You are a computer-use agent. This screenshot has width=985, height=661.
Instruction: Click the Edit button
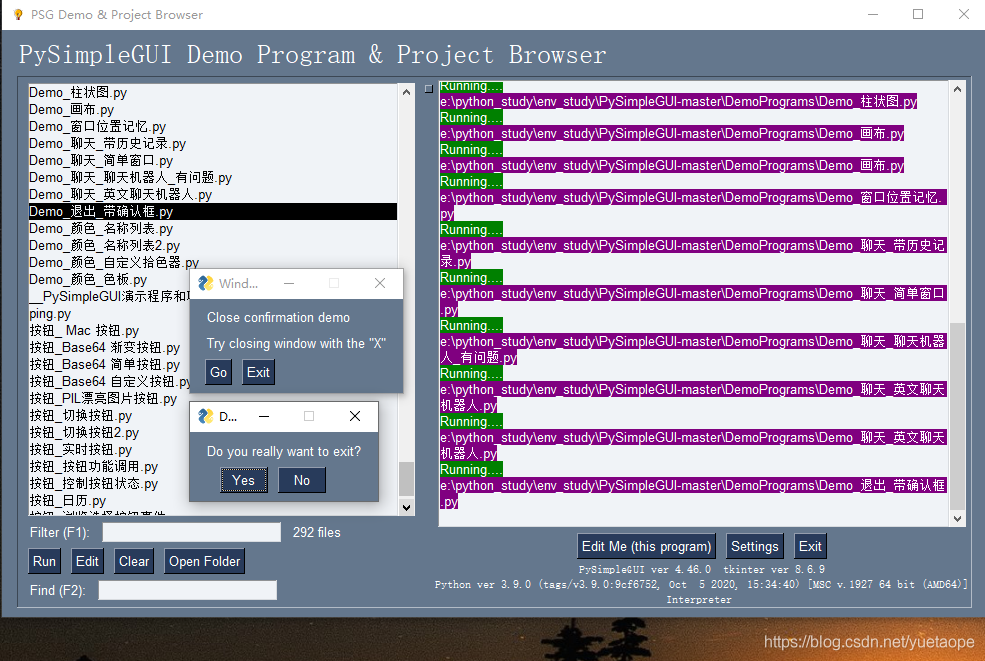[87, 561]
